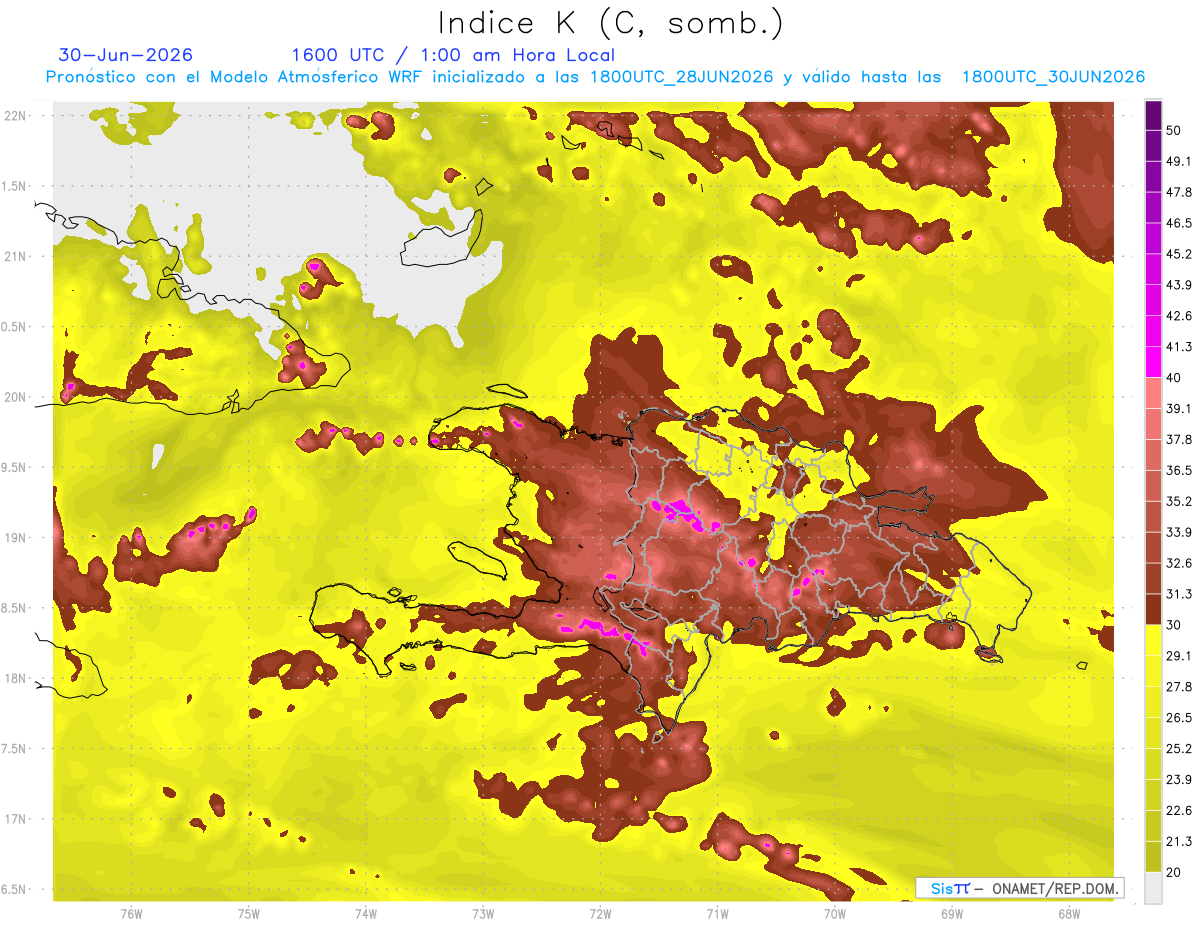
Task: Click latitude label "22N"
Action: click(x=15, y=115)
